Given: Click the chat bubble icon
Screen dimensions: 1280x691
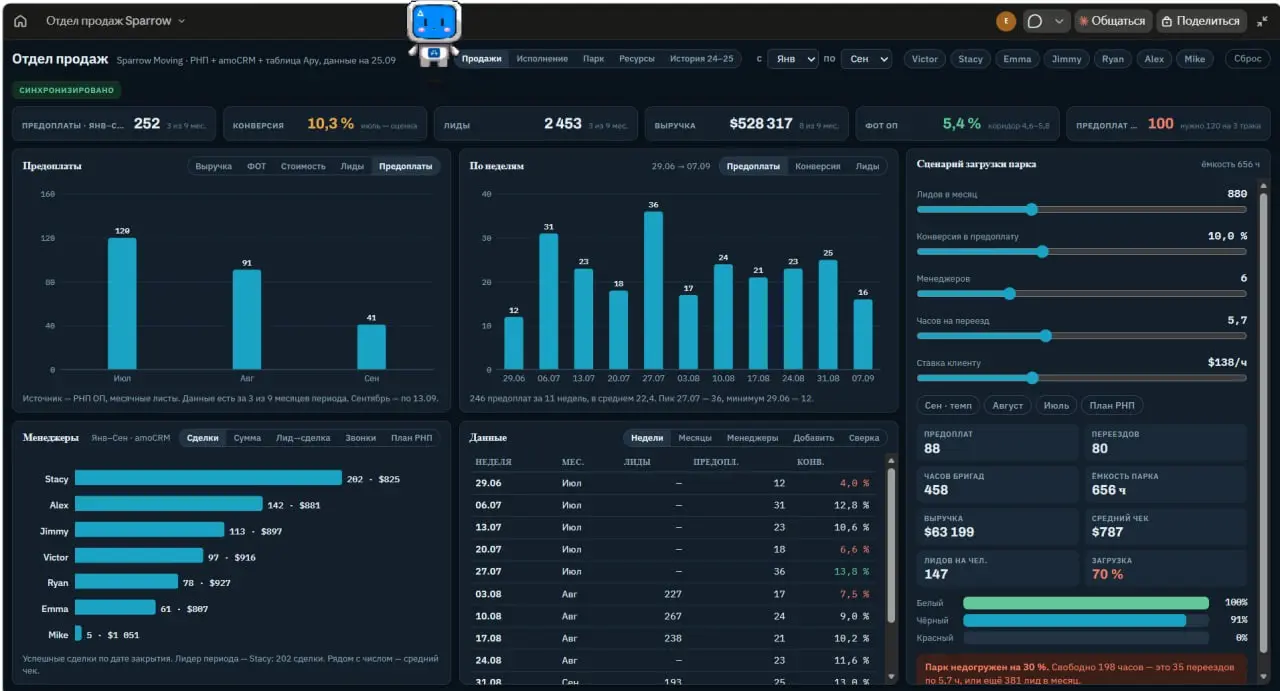Looking at the screenshot, I should 1035,21.
